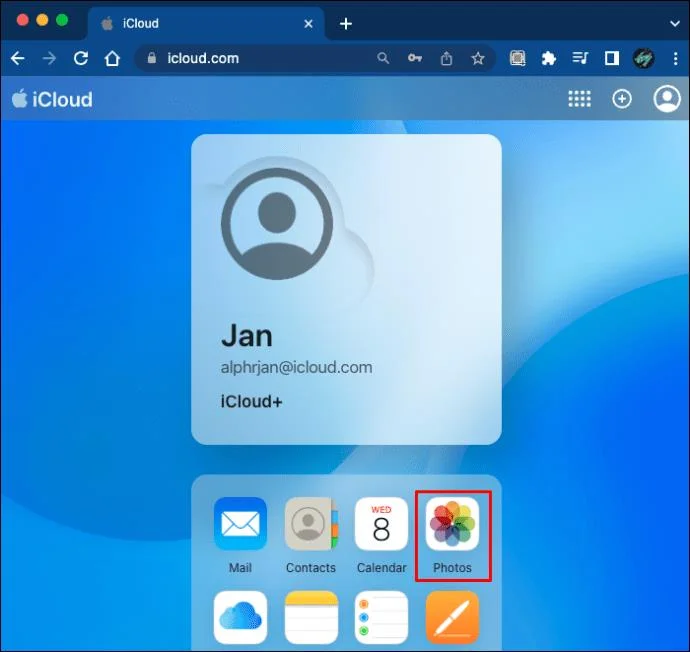The width and height of the screenshot is (690, 652).
Task: Click the Calendar label under the icon
Action: pyautogui.click(x=382, y=568)
